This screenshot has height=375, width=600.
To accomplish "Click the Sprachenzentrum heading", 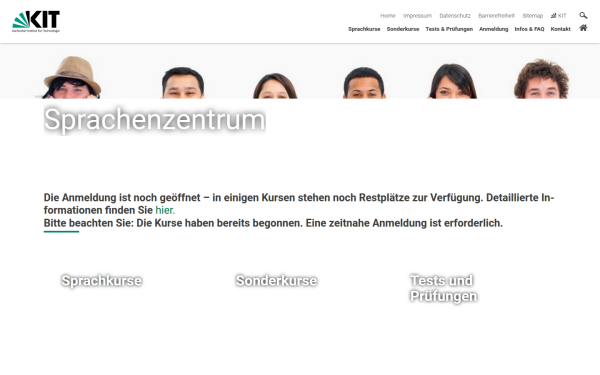I will (155, 120).
